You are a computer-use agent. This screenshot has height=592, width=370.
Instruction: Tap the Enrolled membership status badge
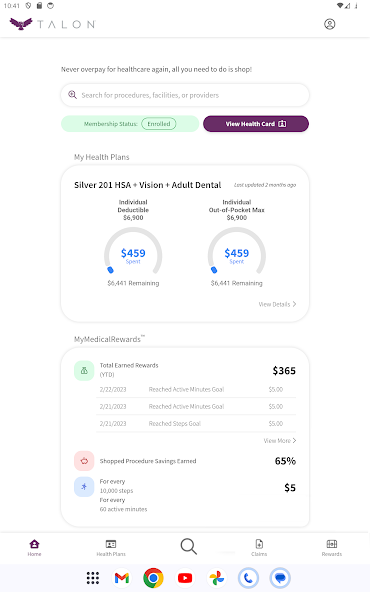coord(159,124)
